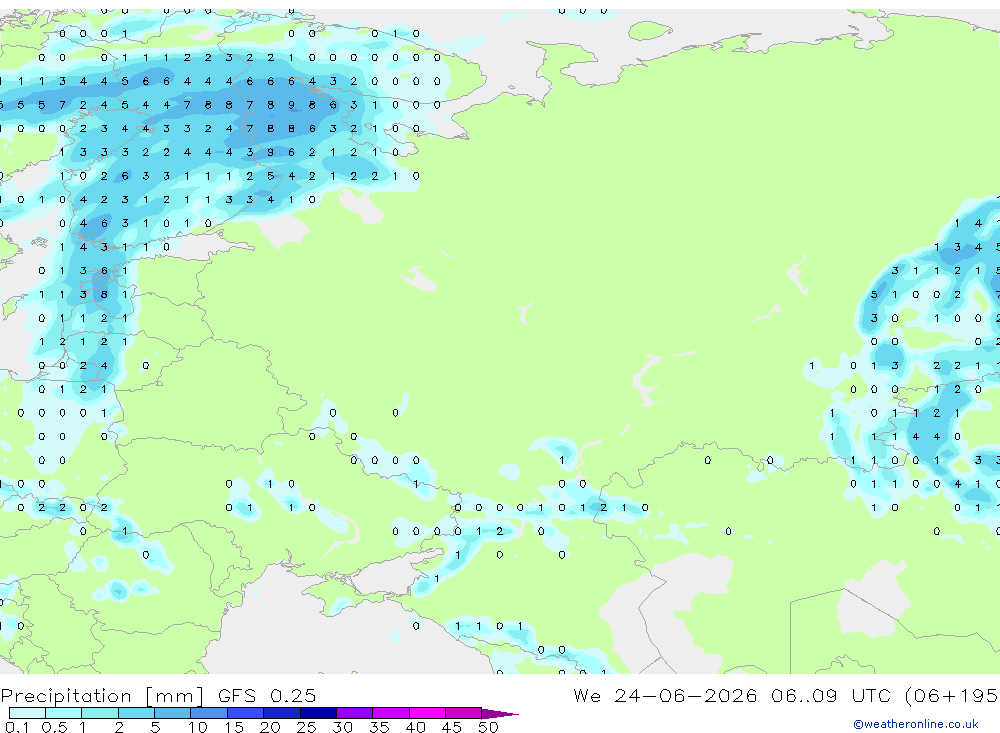Click the '10' legend scale label
Image resolution: width=1000 pixels, height=733 pixels.
tap(198, 727)
